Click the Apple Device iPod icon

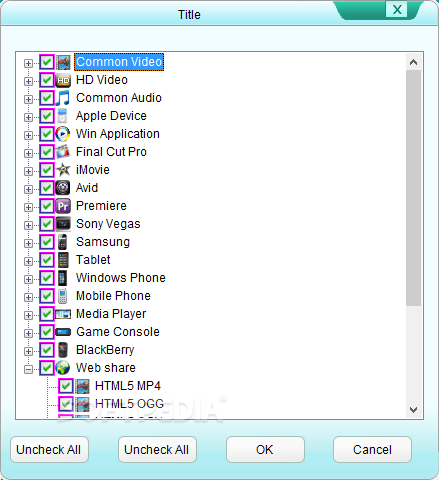point(63,116)
